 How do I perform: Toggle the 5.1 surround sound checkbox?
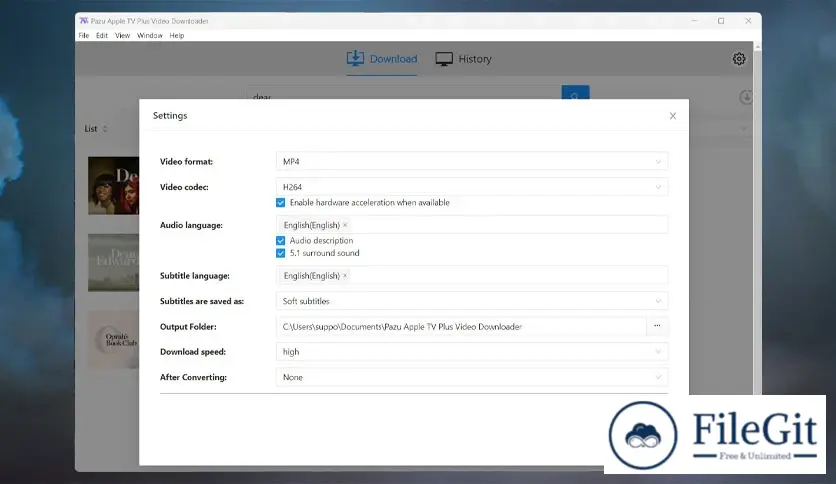coord(280,253)
